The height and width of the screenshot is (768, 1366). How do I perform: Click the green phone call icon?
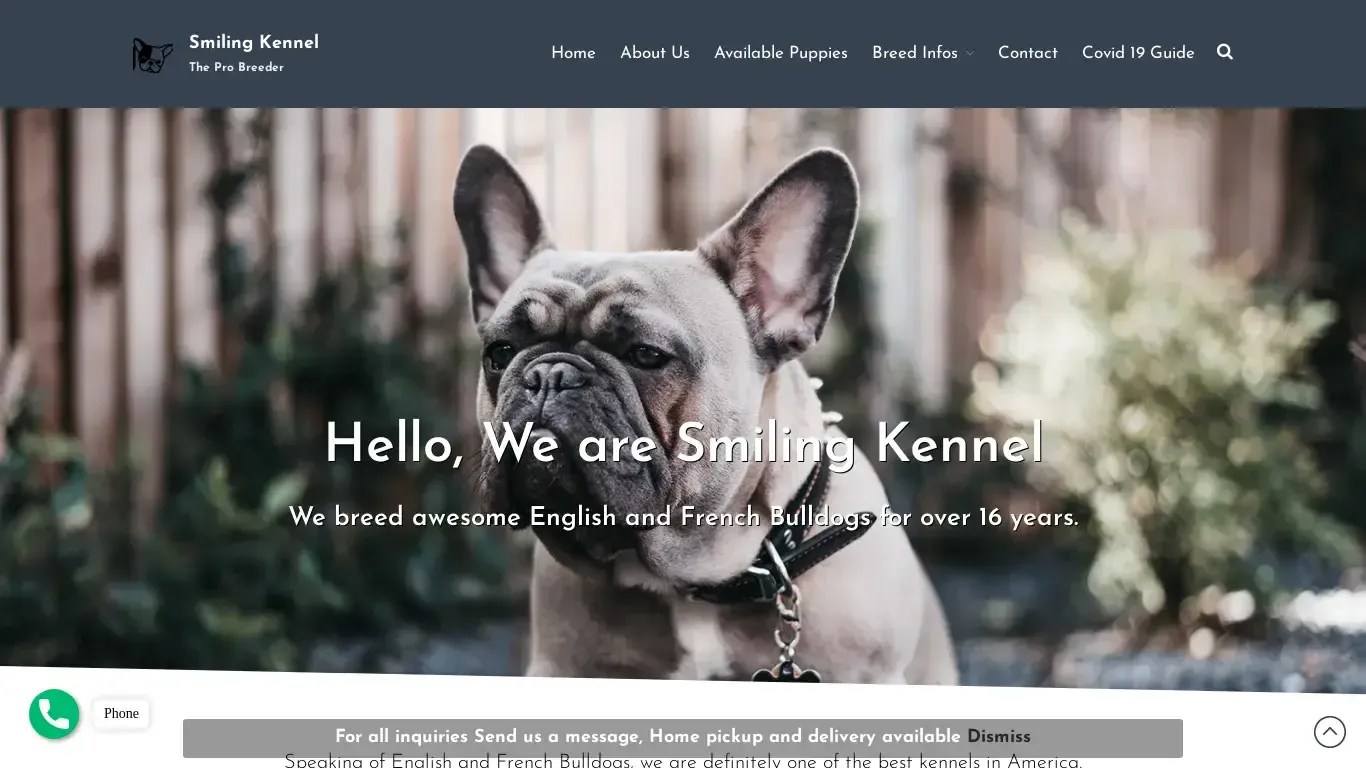54,714
